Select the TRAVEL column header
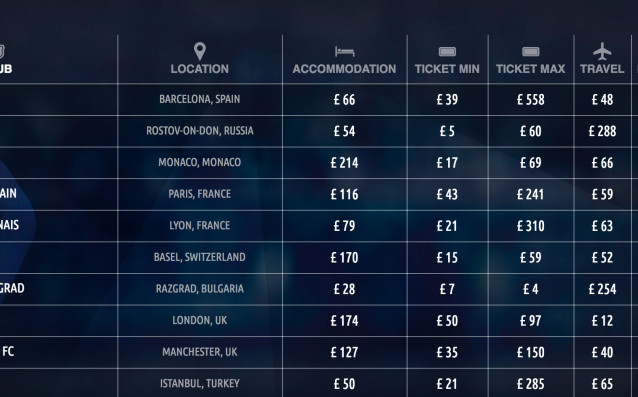 (602, 69)
